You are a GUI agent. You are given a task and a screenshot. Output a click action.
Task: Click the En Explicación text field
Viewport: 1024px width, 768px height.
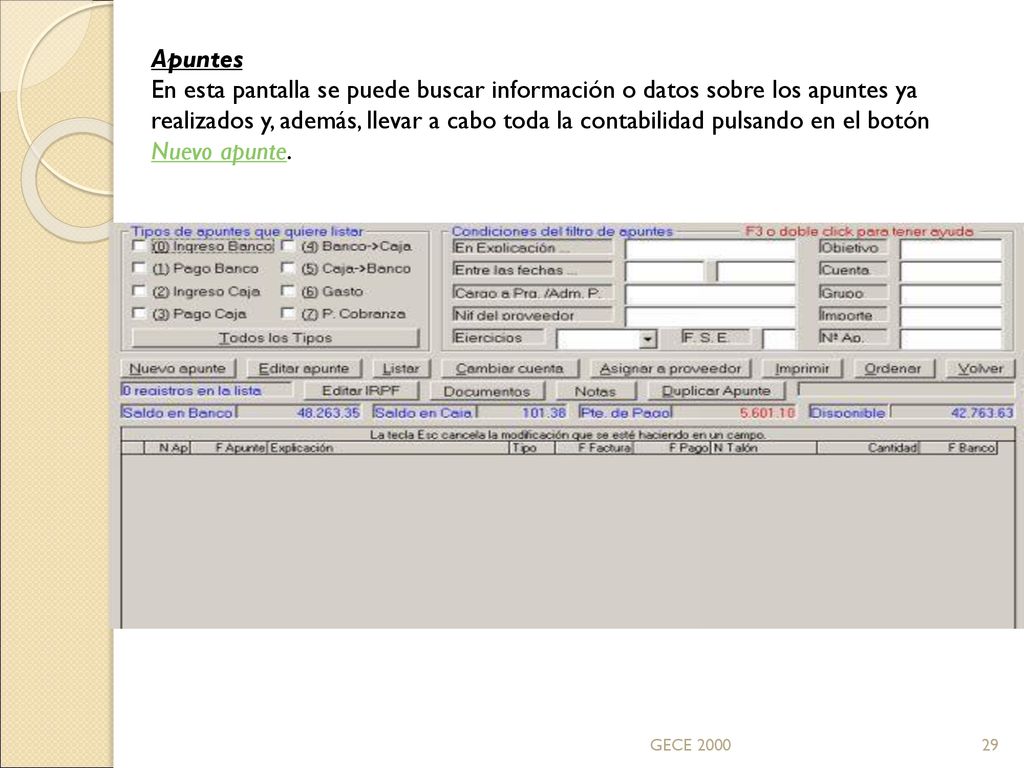click(710, 249)
